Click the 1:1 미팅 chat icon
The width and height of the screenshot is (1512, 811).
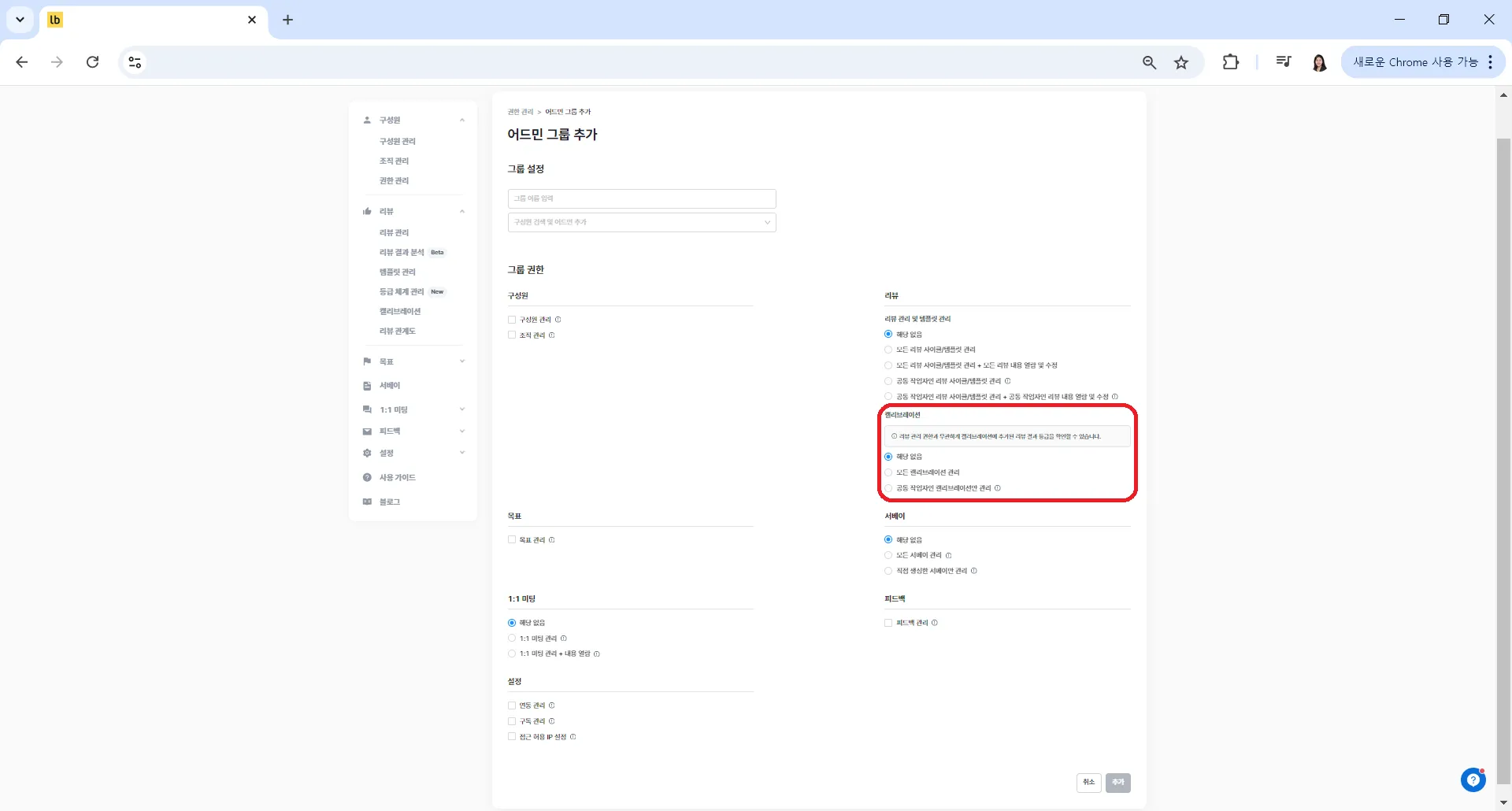[367, 409]
